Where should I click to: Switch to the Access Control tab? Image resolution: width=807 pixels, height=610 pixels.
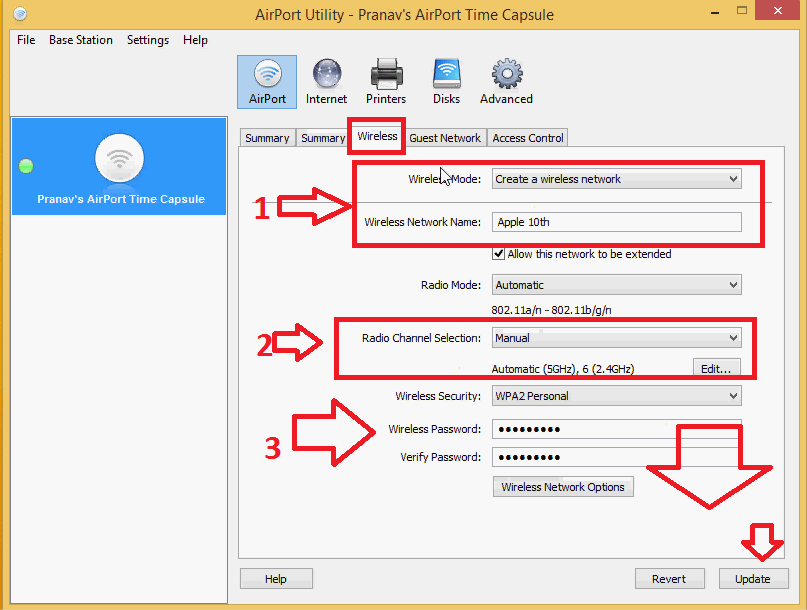528,138
